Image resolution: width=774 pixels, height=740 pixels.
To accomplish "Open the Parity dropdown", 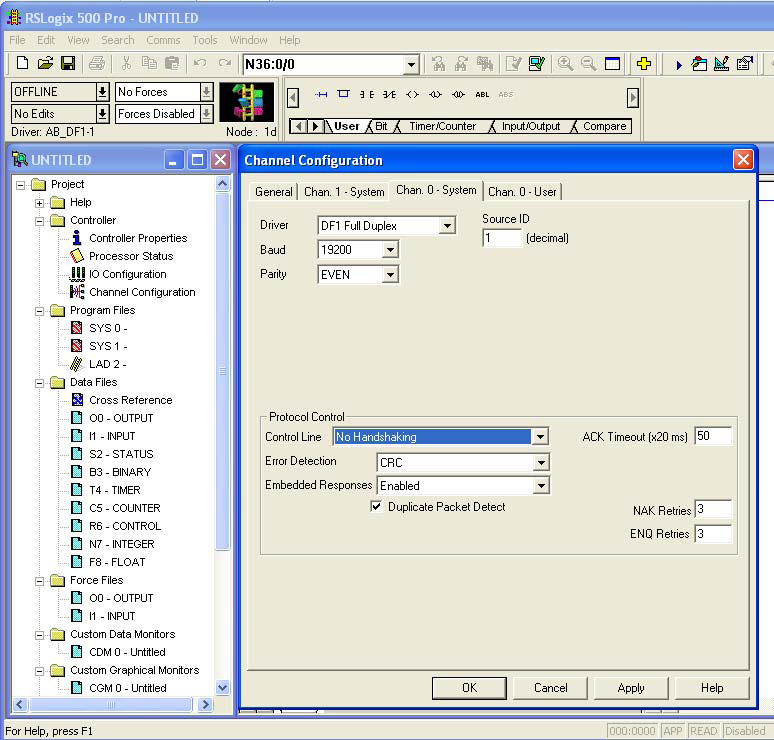I will (390, 274).
